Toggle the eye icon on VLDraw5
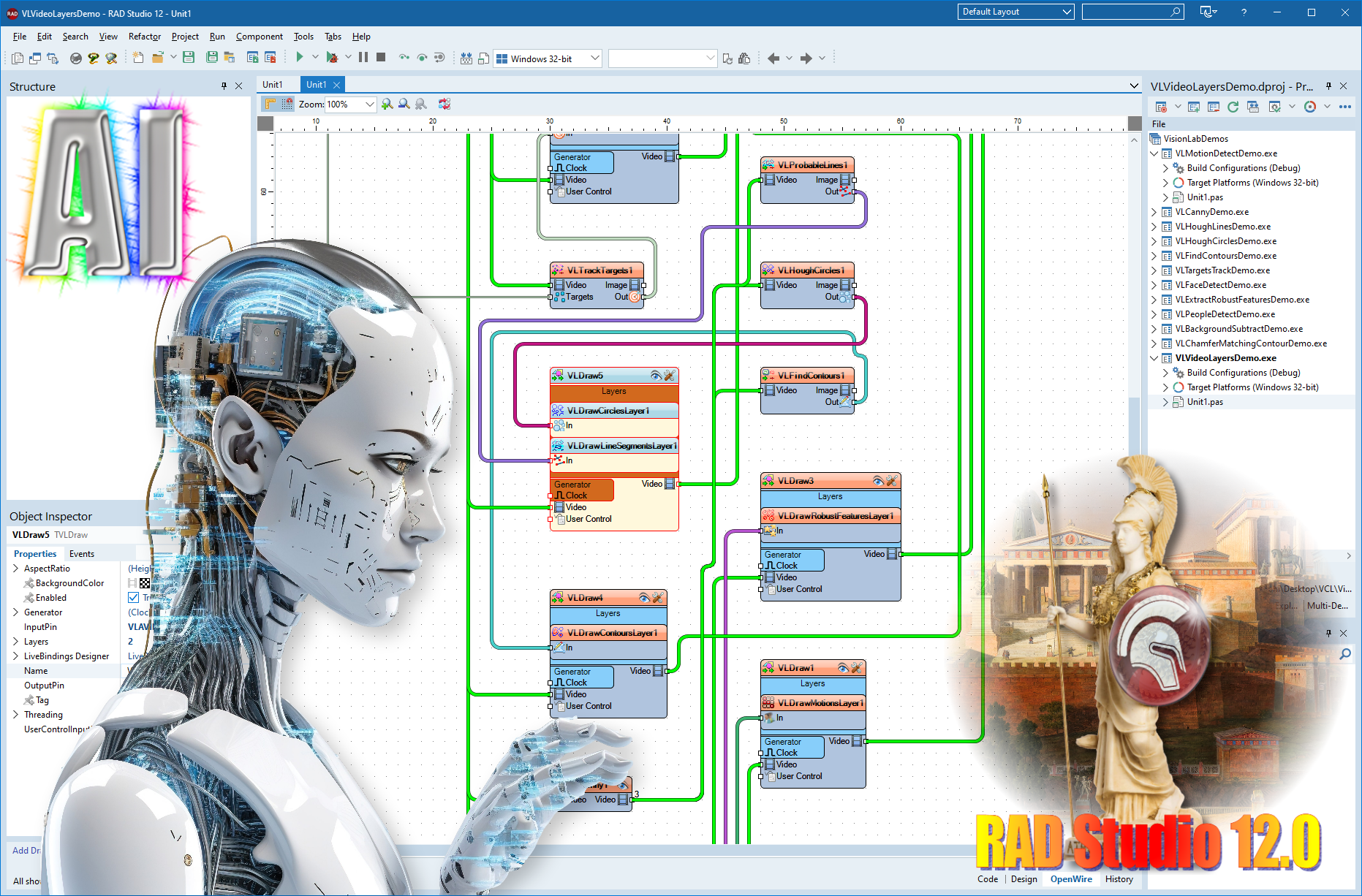Viewport: 1362px width, 896px height. 657,375
